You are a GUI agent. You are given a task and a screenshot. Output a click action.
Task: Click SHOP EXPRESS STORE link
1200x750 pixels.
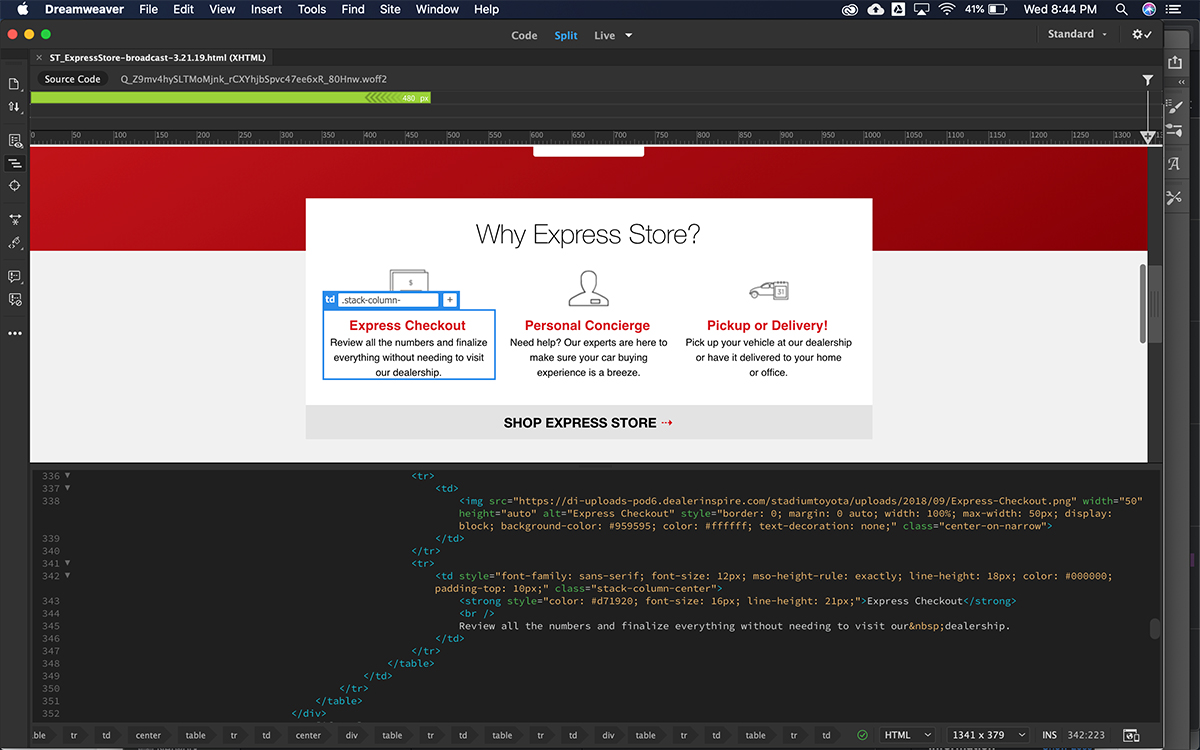tap(588, 423)
